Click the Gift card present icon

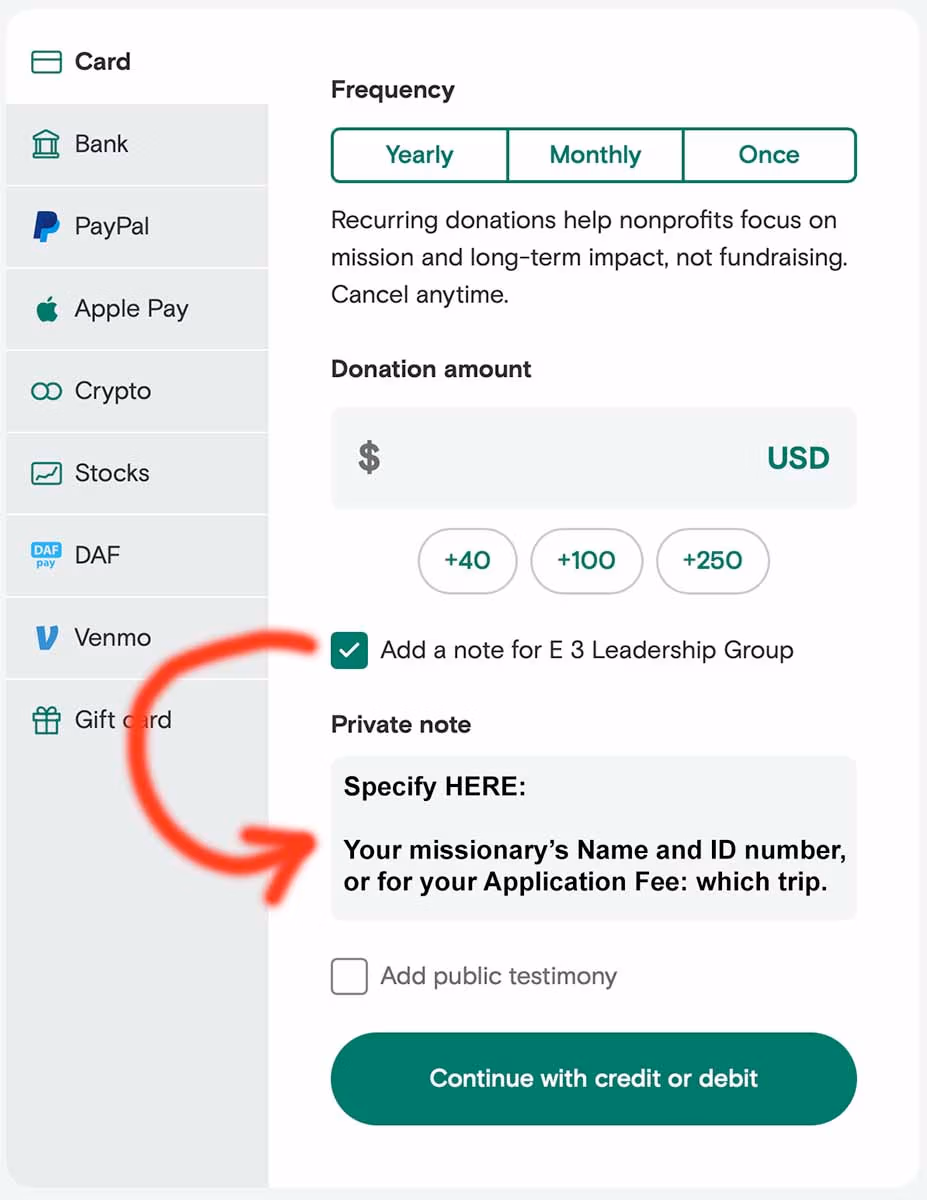pyautogui.click(x=47, y=720)
